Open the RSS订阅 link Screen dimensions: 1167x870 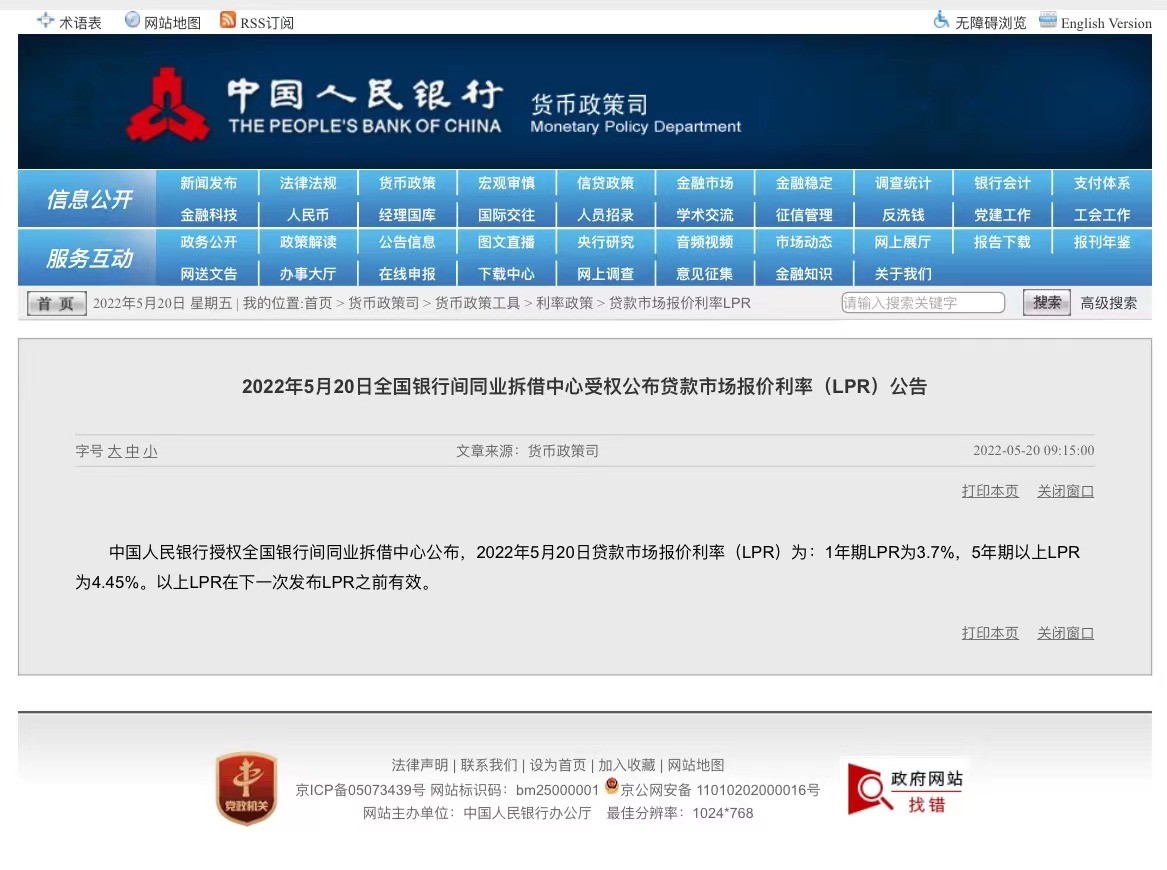pyautogui.click(x=266, y=23)
